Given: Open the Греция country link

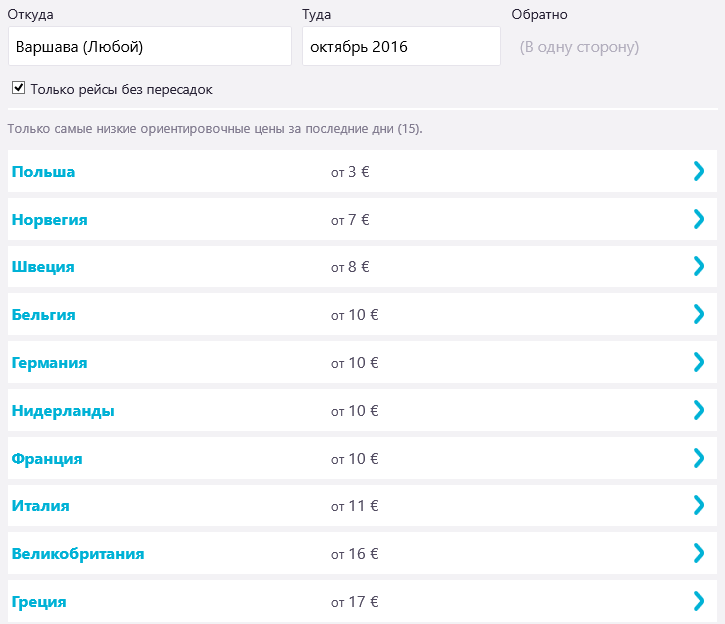Looking at the screenshot, I should point(40,602).
